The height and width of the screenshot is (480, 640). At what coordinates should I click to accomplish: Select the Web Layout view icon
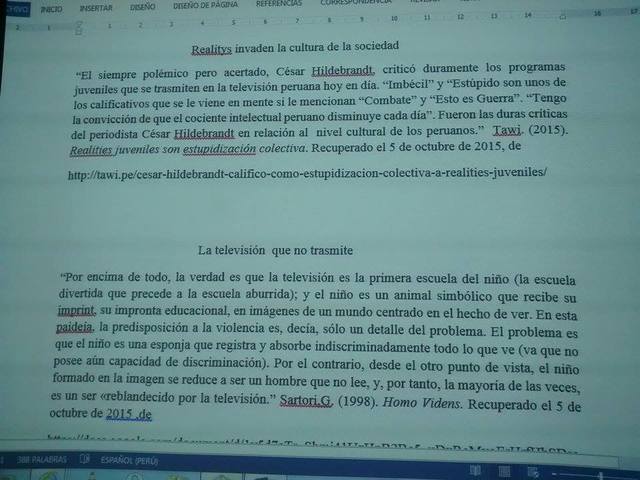click(x=533, y=472)
